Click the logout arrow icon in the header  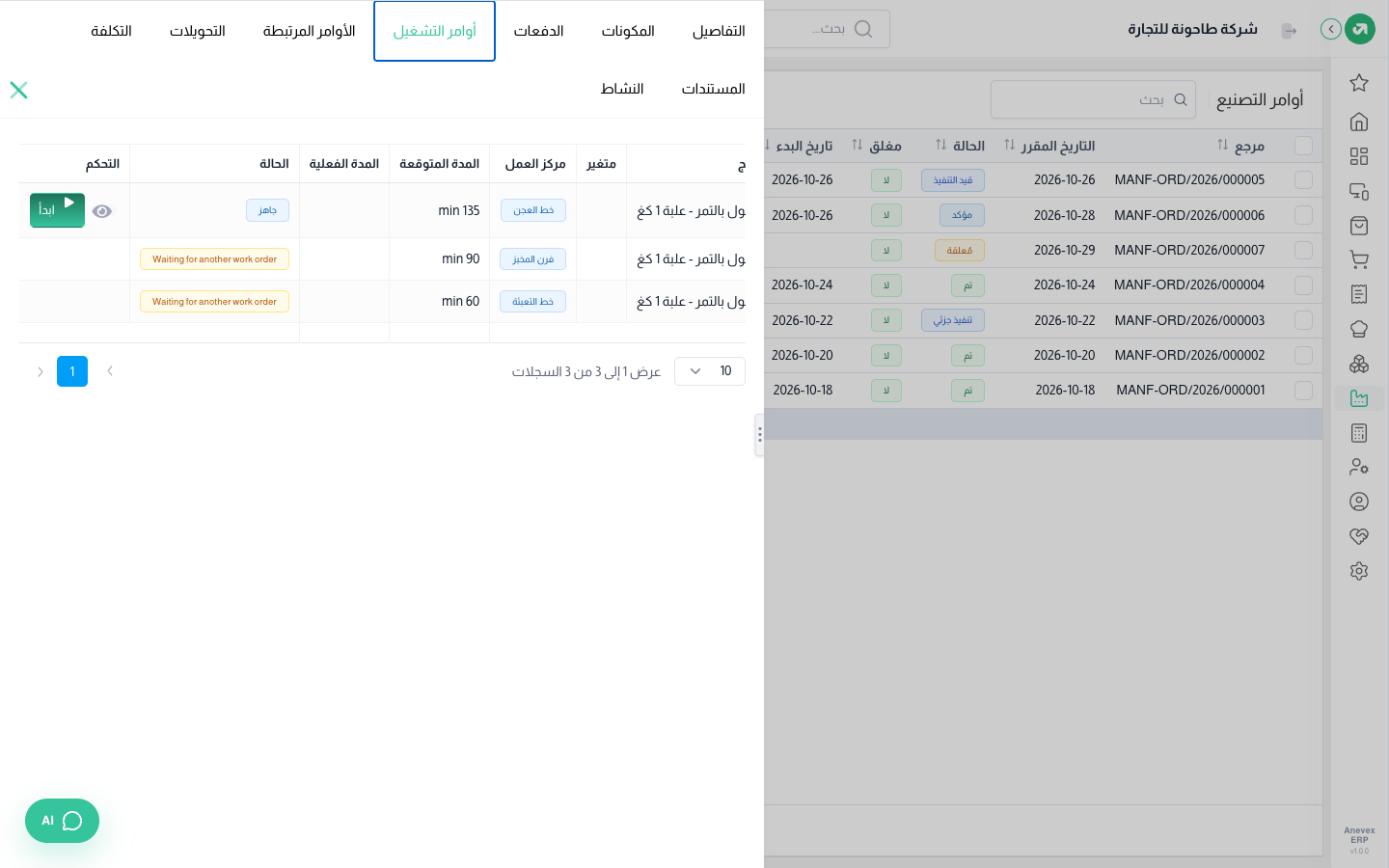[1289, 31]
